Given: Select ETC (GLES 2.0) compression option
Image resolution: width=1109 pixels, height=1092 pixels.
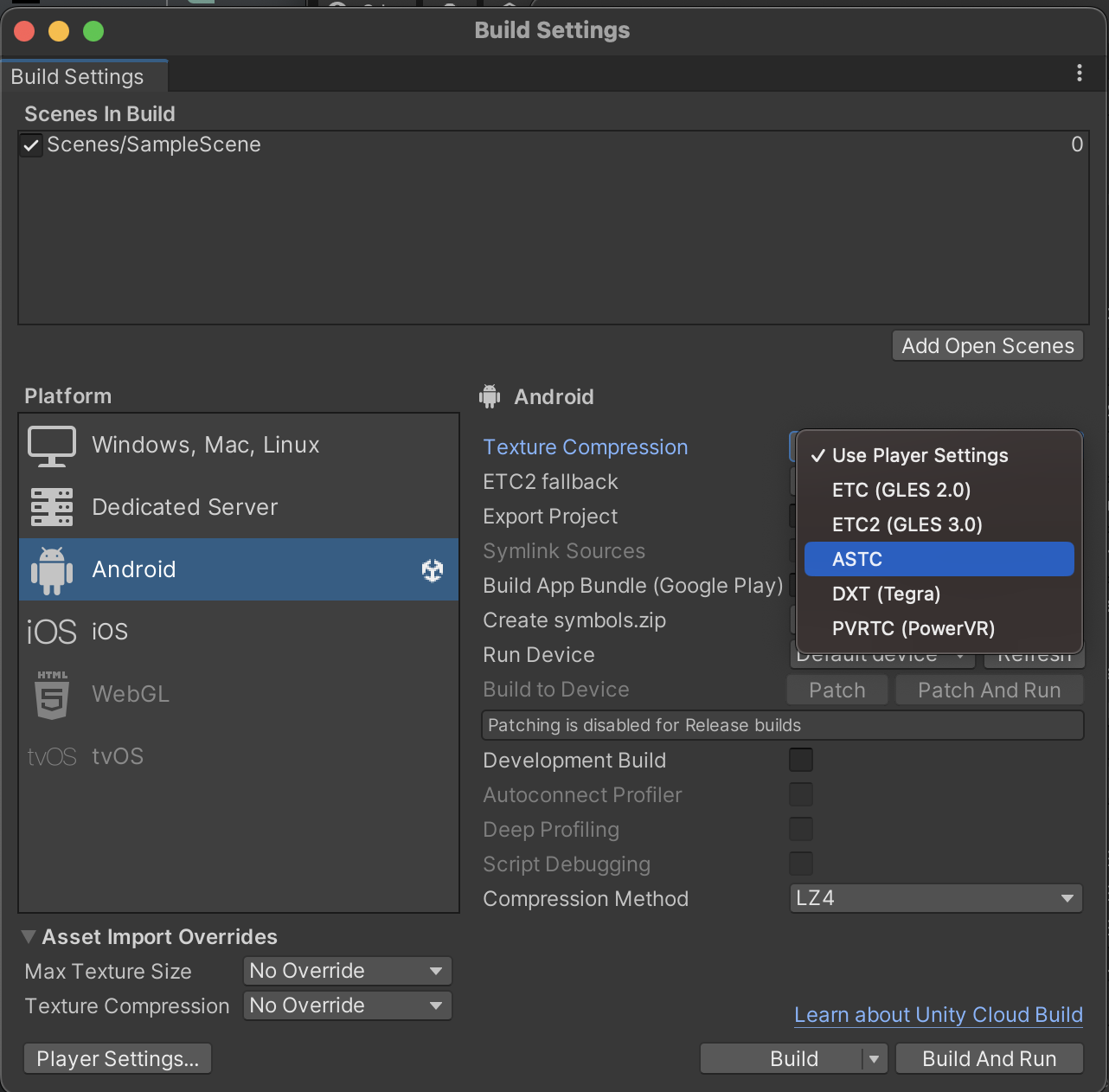Looking at the screenshot, I should [x=939, y=490].
